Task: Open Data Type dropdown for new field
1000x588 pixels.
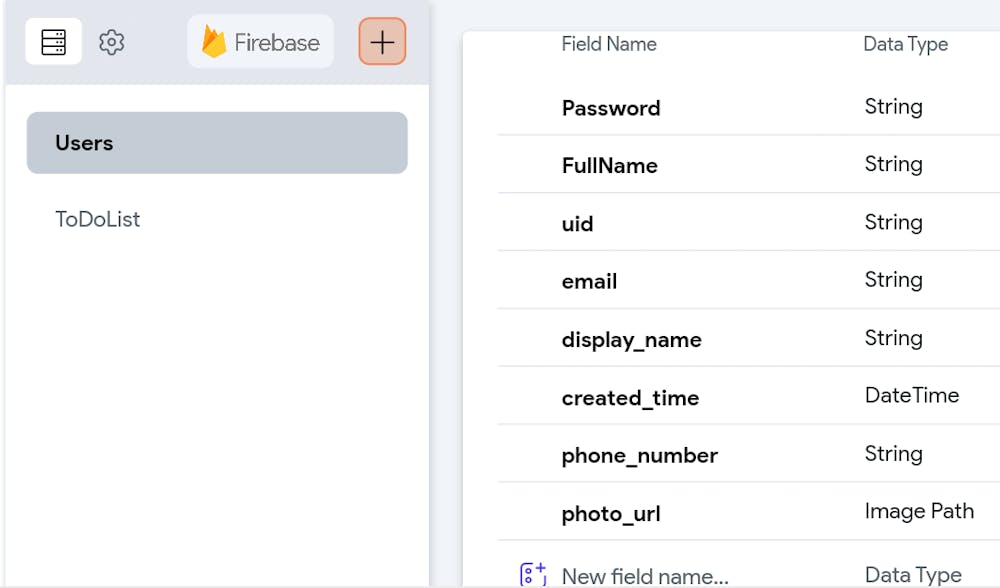Action: 913,575
